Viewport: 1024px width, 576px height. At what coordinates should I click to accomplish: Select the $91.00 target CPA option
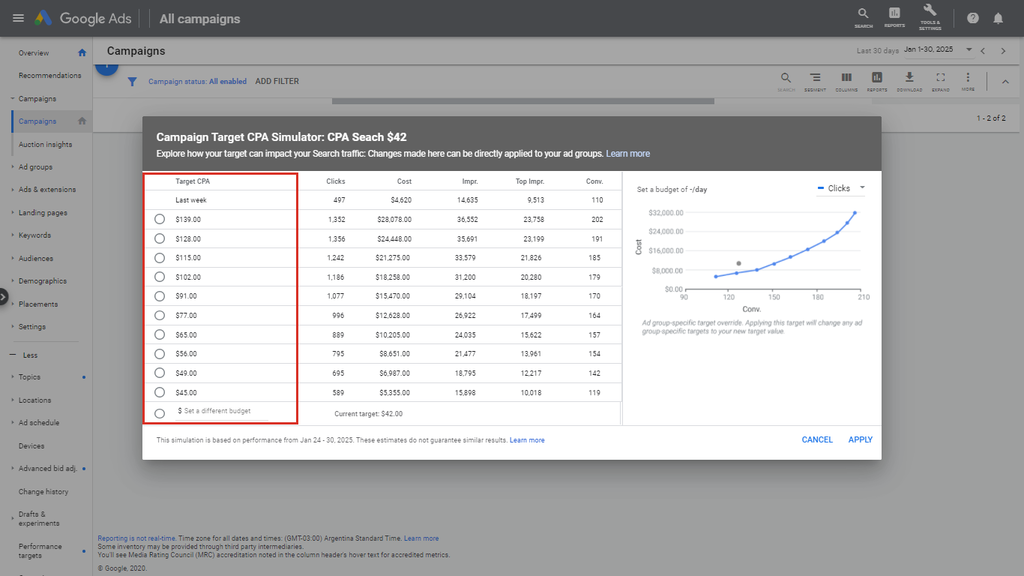click(160, 296)
